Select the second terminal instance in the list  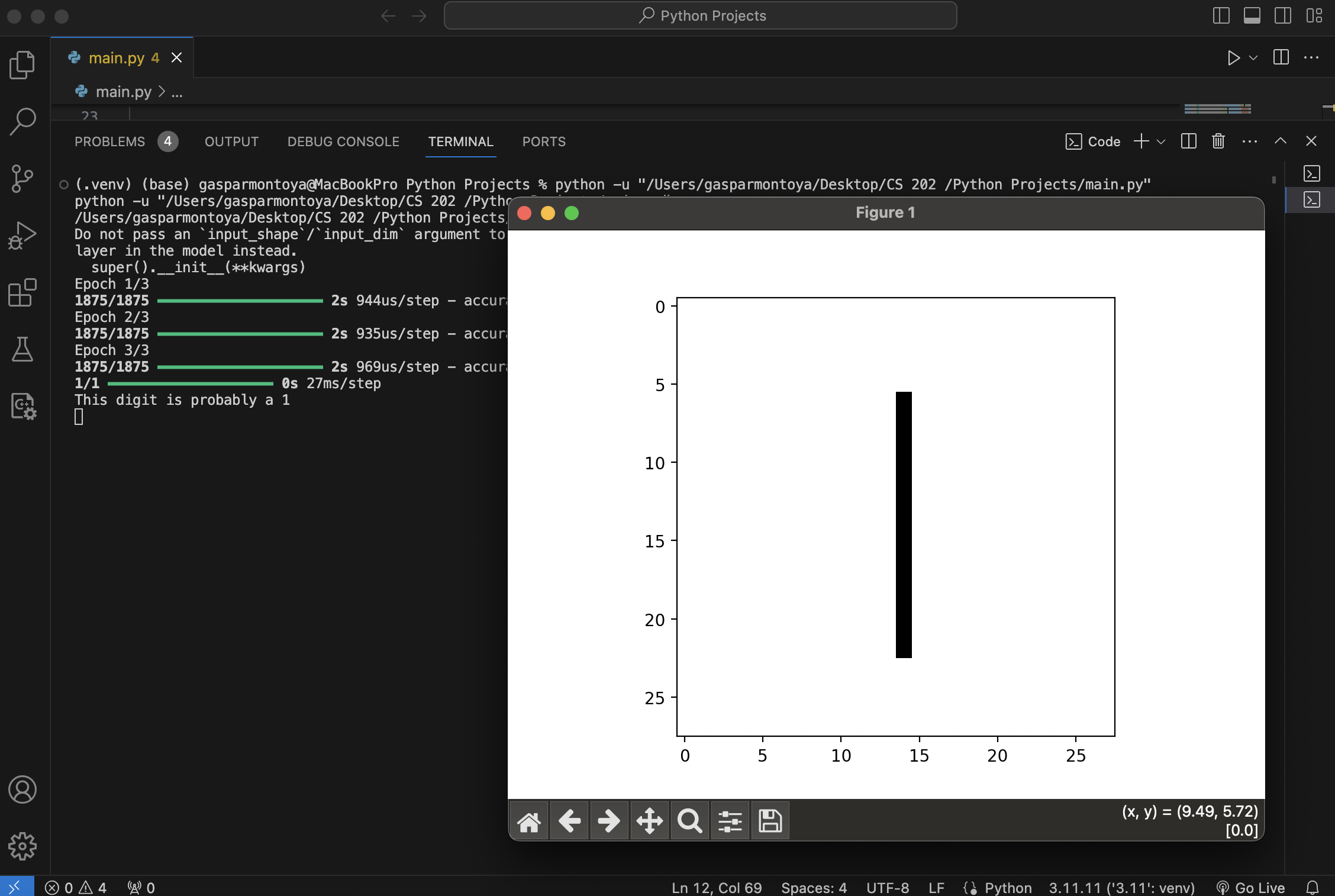(1311, 199)
